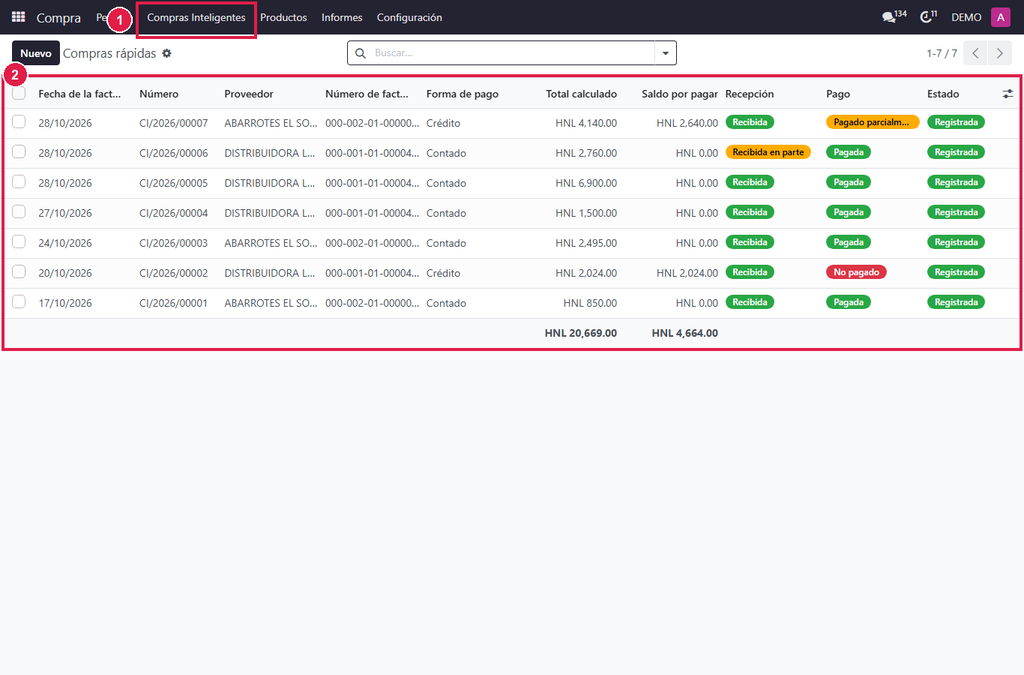1024x675 pixels.
Task: Sort by Número column header
Action: coord(159,94)
